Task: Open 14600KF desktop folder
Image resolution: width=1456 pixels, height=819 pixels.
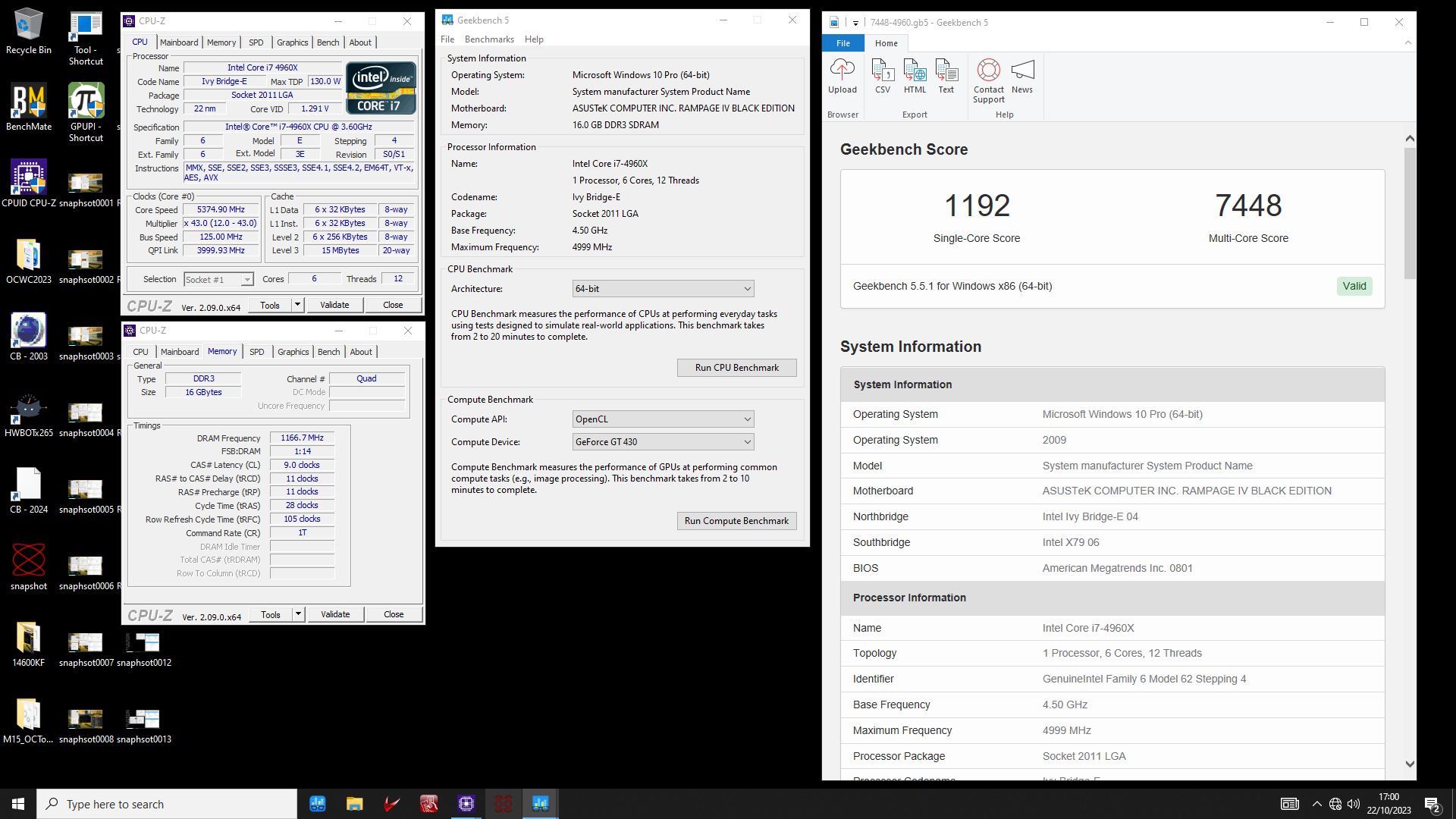Action: tap(29, 643)
